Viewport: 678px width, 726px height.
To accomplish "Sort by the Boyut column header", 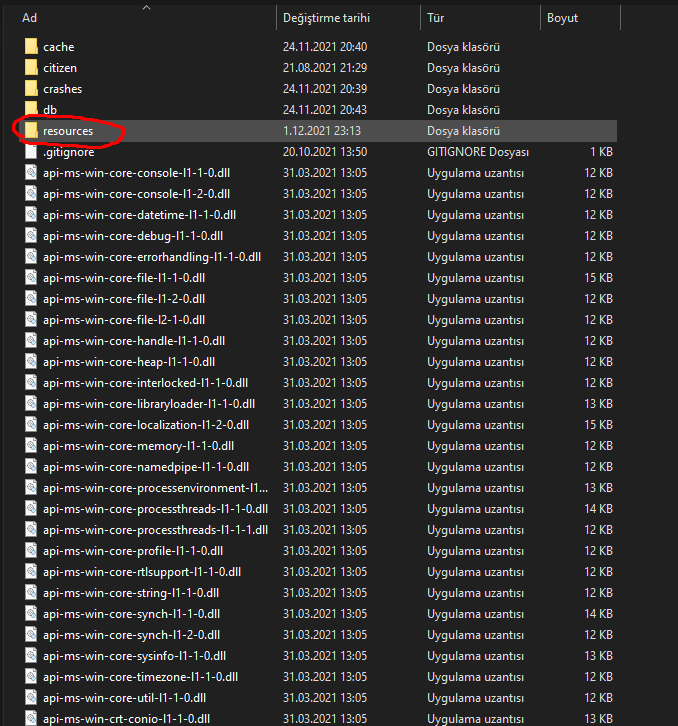I will coord(562,18).
